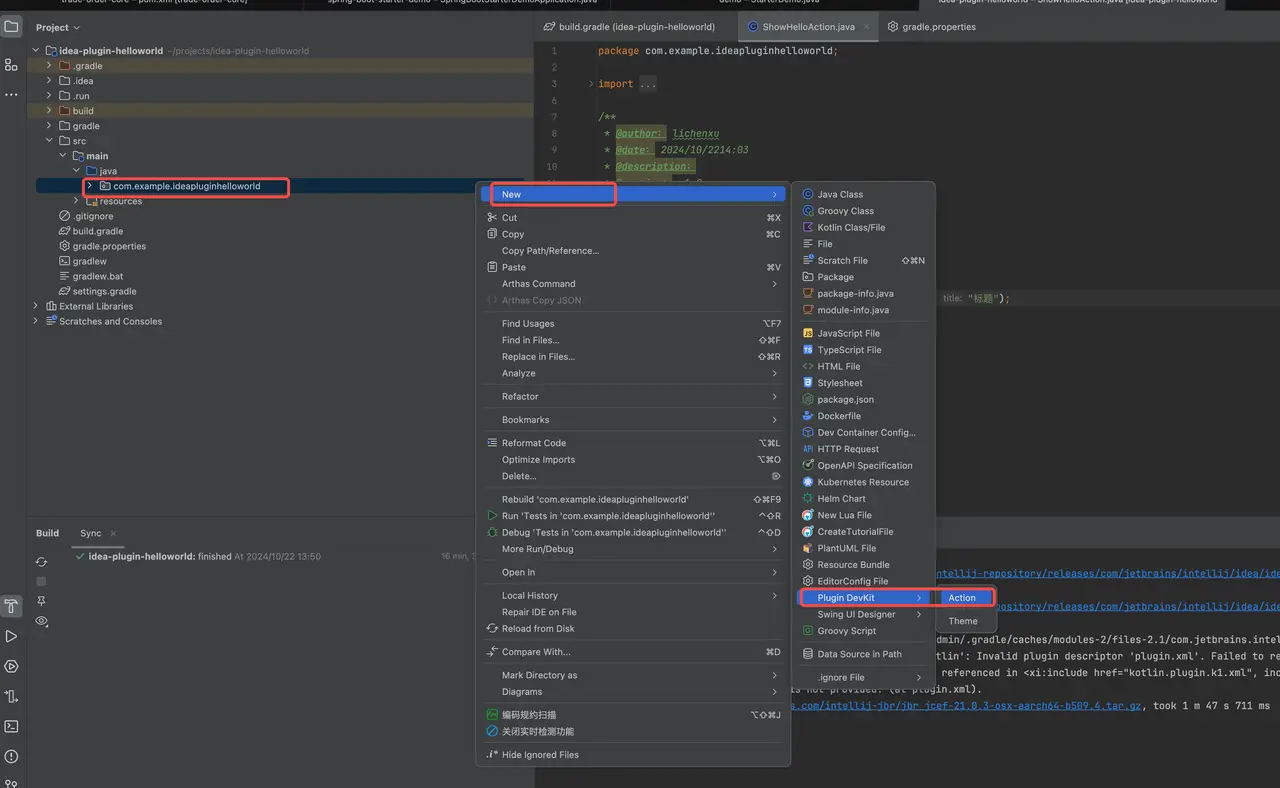
Task: Expand the External Libraries node
Action: (35, 306)
